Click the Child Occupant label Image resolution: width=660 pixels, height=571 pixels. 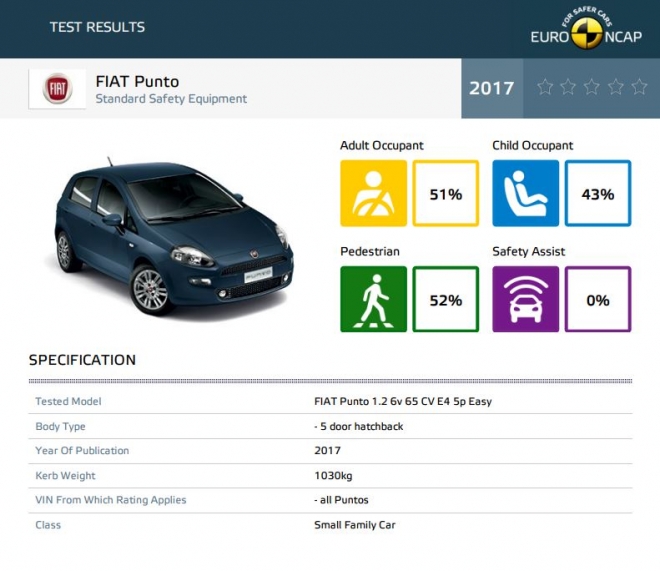(x=532, y=146)
